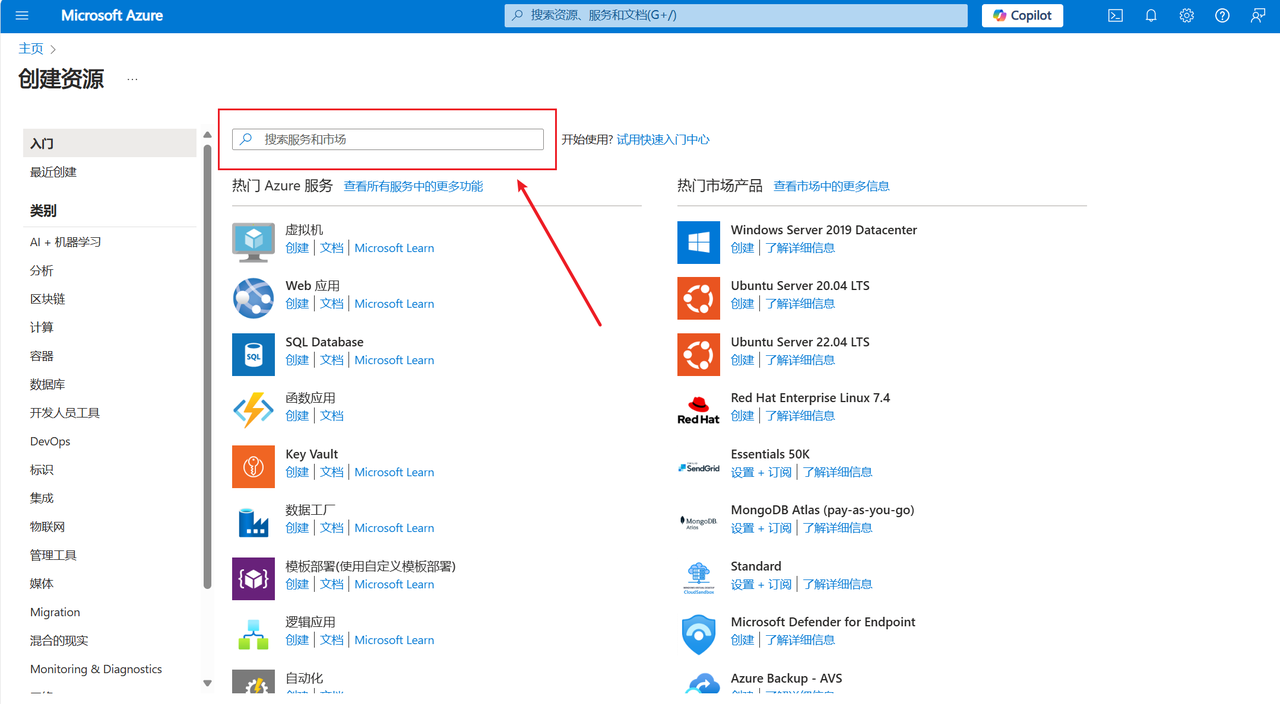
Task: Click the SQL Database icon
Action: pyautogui.click(x=253, y=355)
